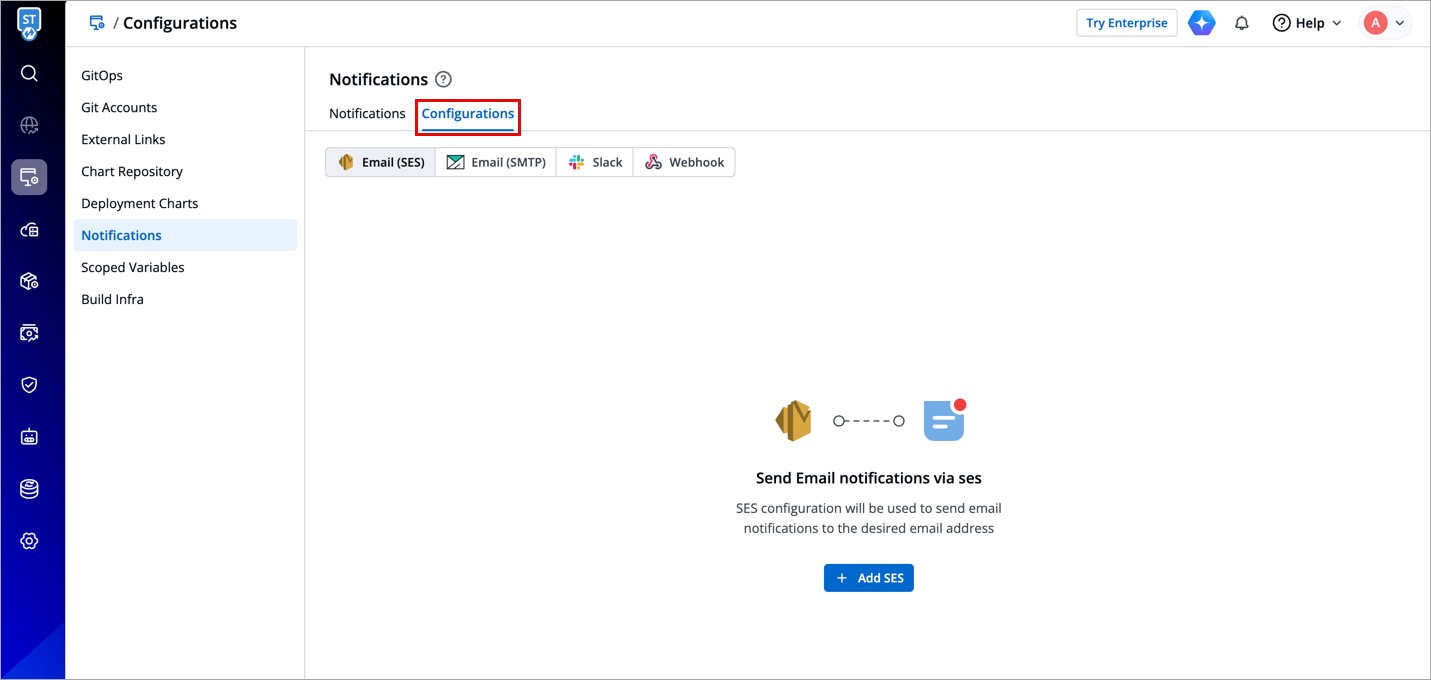1431x680 pixels.
Task: Click the help question mark beside Notifications heading
Action: click(x=444, y=80)
